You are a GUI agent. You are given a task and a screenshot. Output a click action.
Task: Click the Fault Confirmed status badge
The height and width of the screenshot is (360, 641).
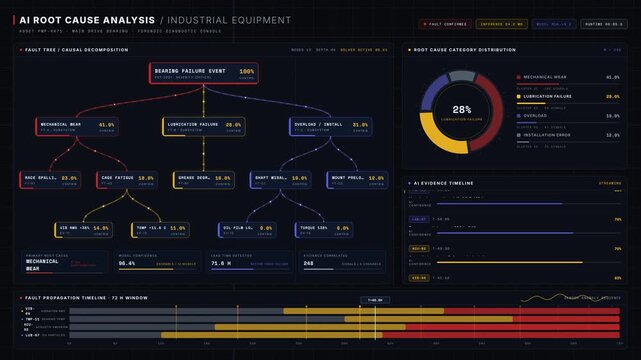coord(445,24)
